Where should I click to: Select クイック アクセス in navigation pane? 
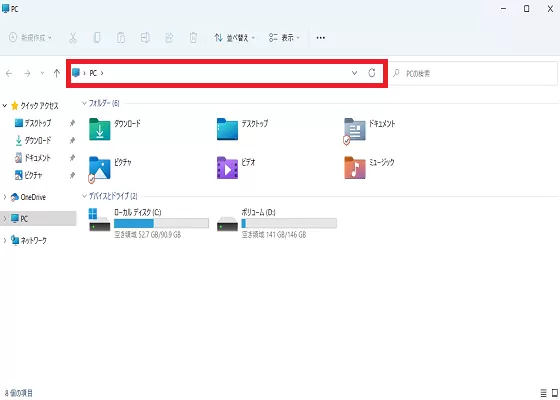[x=35, y=106]
